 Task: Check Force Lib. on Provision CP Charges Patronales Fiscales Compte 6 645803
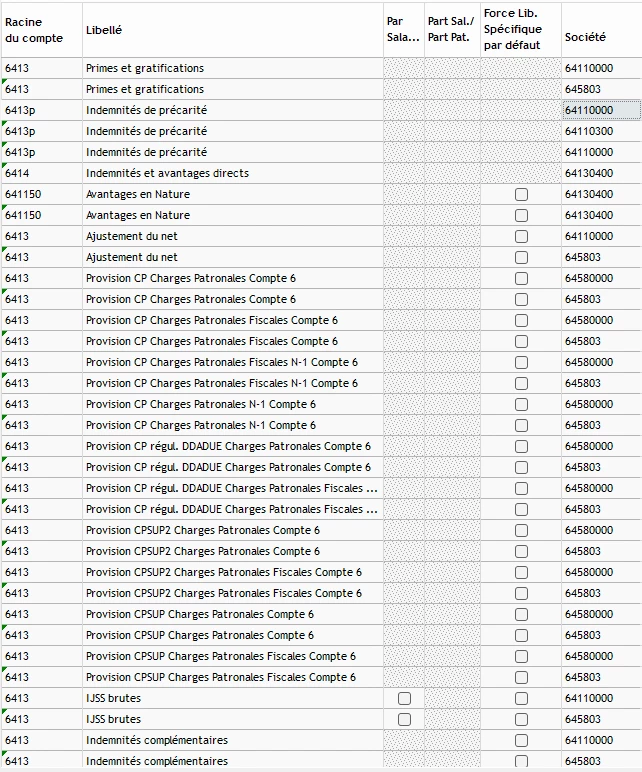[x=521, y=341]
